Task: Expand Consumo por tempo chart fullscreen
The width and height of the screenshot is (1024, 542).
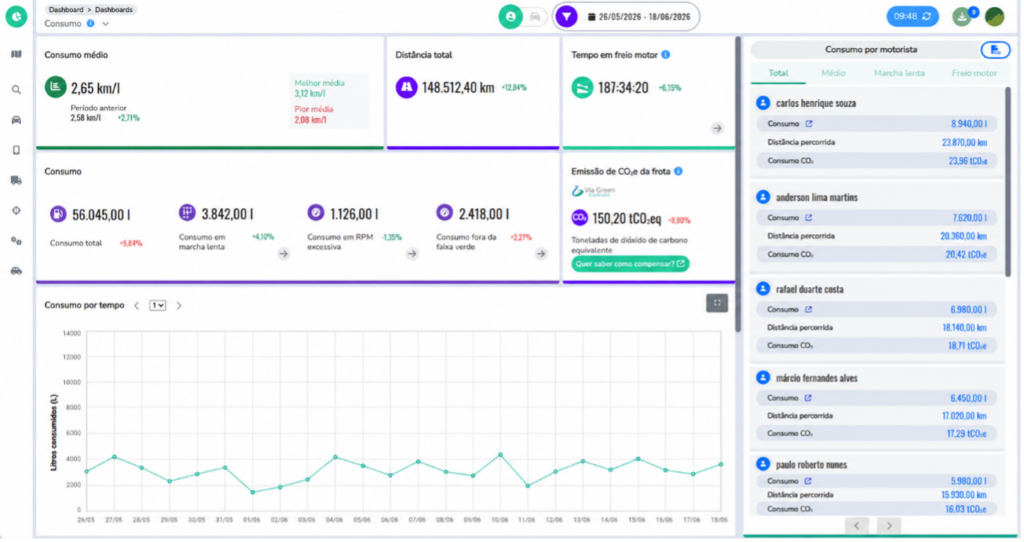Action: (x=717, y=303)
